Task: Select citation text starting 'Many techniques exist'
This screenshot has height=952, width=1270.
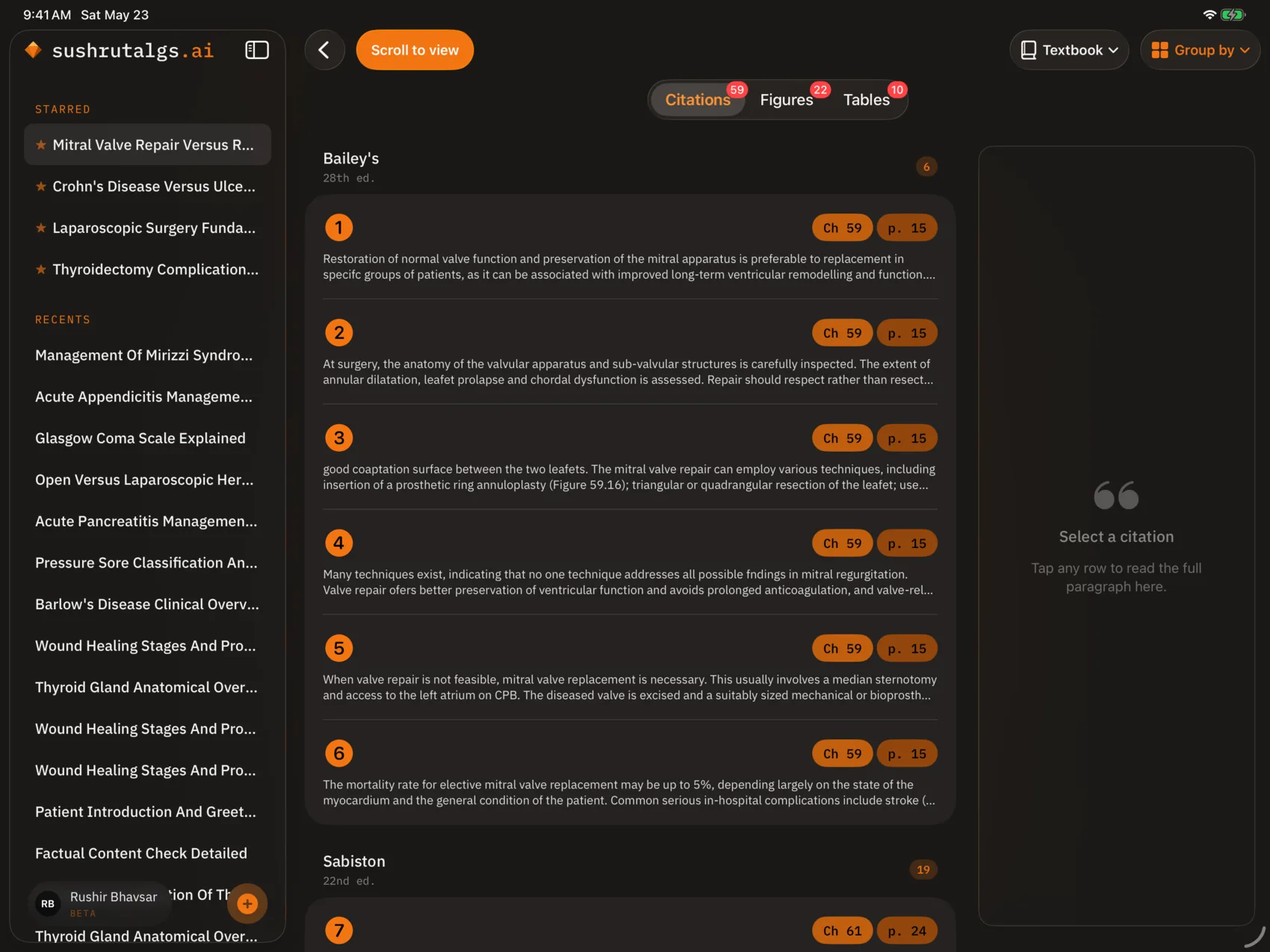Action: 629,582
